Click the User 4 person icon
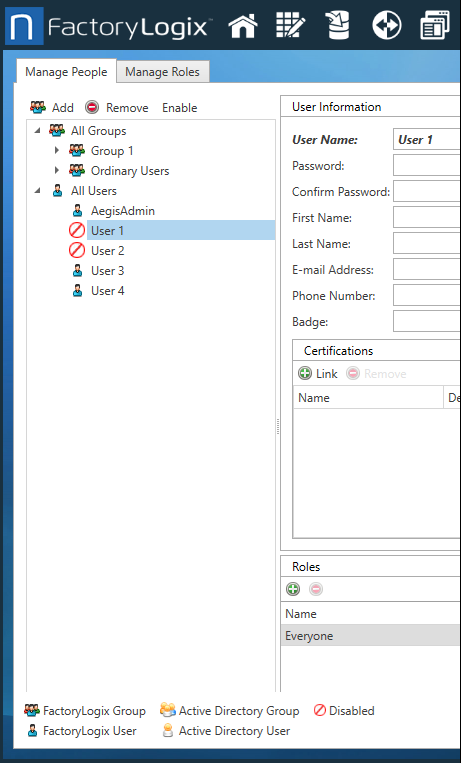The width and height of the screenshot is (462, 763). (77, 291)
